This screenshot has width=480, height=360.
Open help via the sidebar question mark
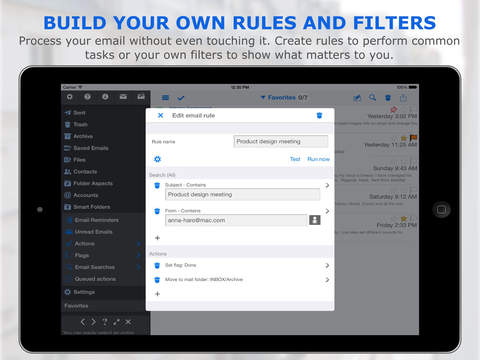(x=105, y=322)
